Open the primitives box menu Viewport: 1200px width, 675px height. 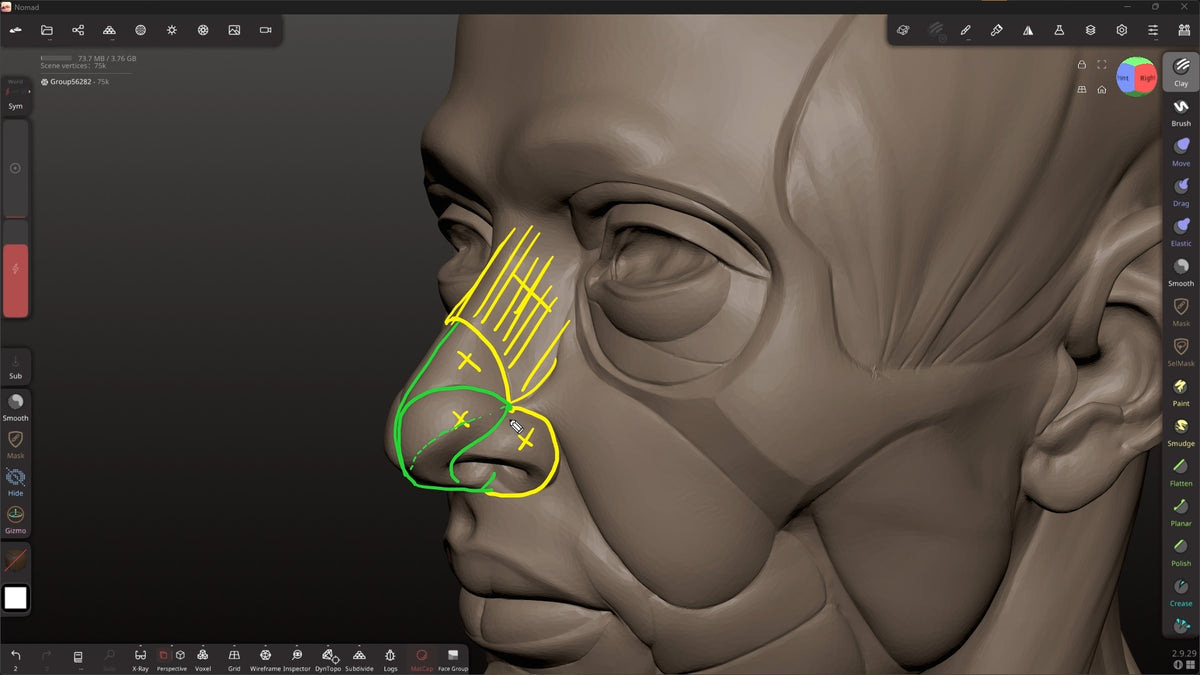coord(903,30)
